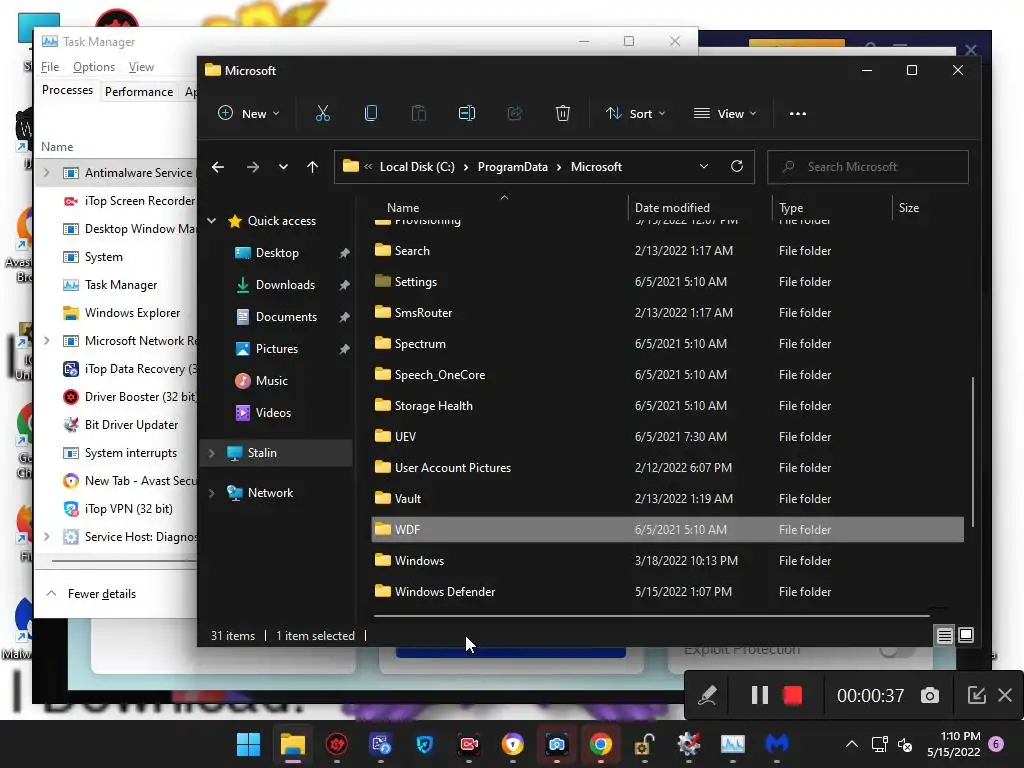Refresh the Microsoft folder view
The width and height of the screenshot is (1024, 768).
[x=737, y=167]
